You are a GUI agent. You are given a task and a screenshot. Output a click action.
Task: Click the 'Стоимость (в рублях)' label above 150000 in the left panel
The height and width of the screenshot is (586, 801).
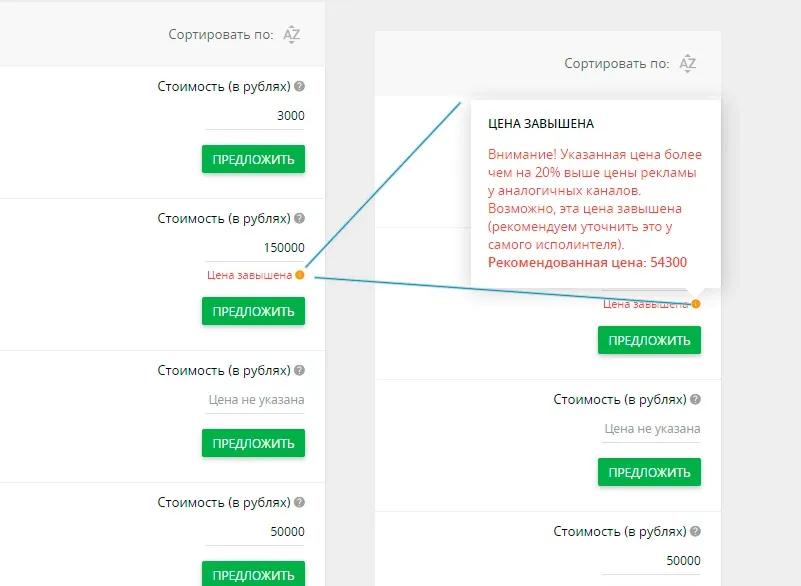[x=224, y=219]
